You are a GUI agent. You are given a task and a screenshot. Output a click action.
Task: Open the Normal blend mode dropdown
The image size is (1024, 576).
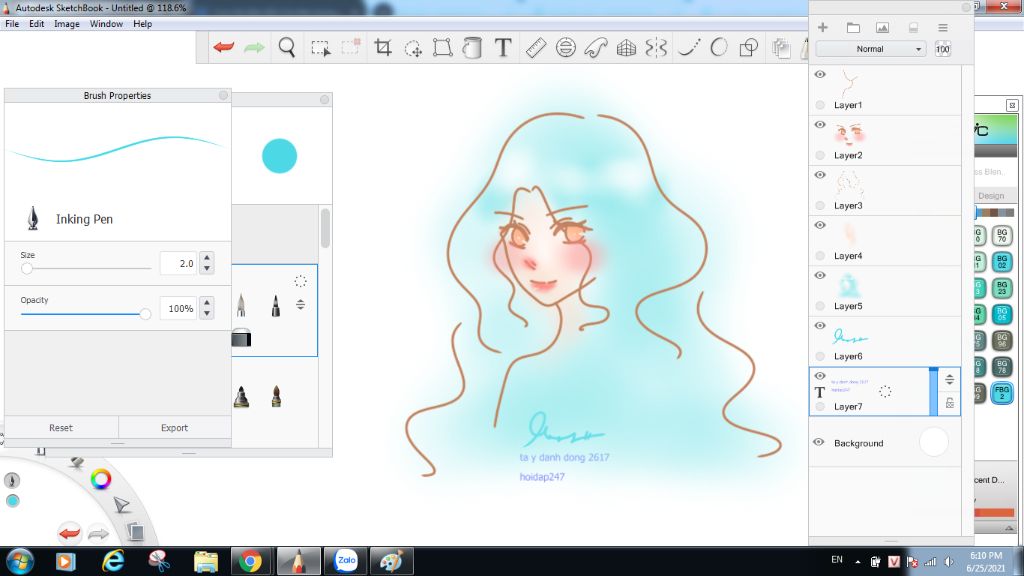pos(871,49)
